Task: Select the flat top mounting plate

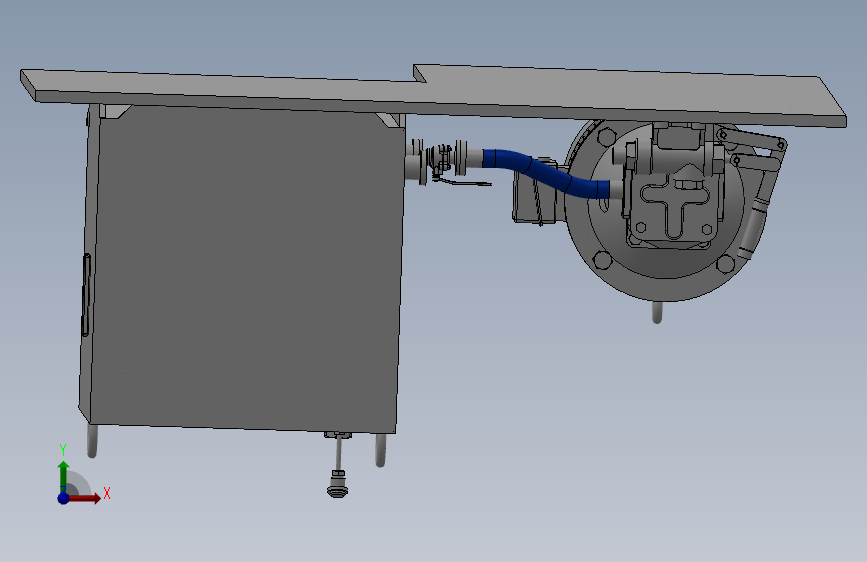Action: [434, 94]
